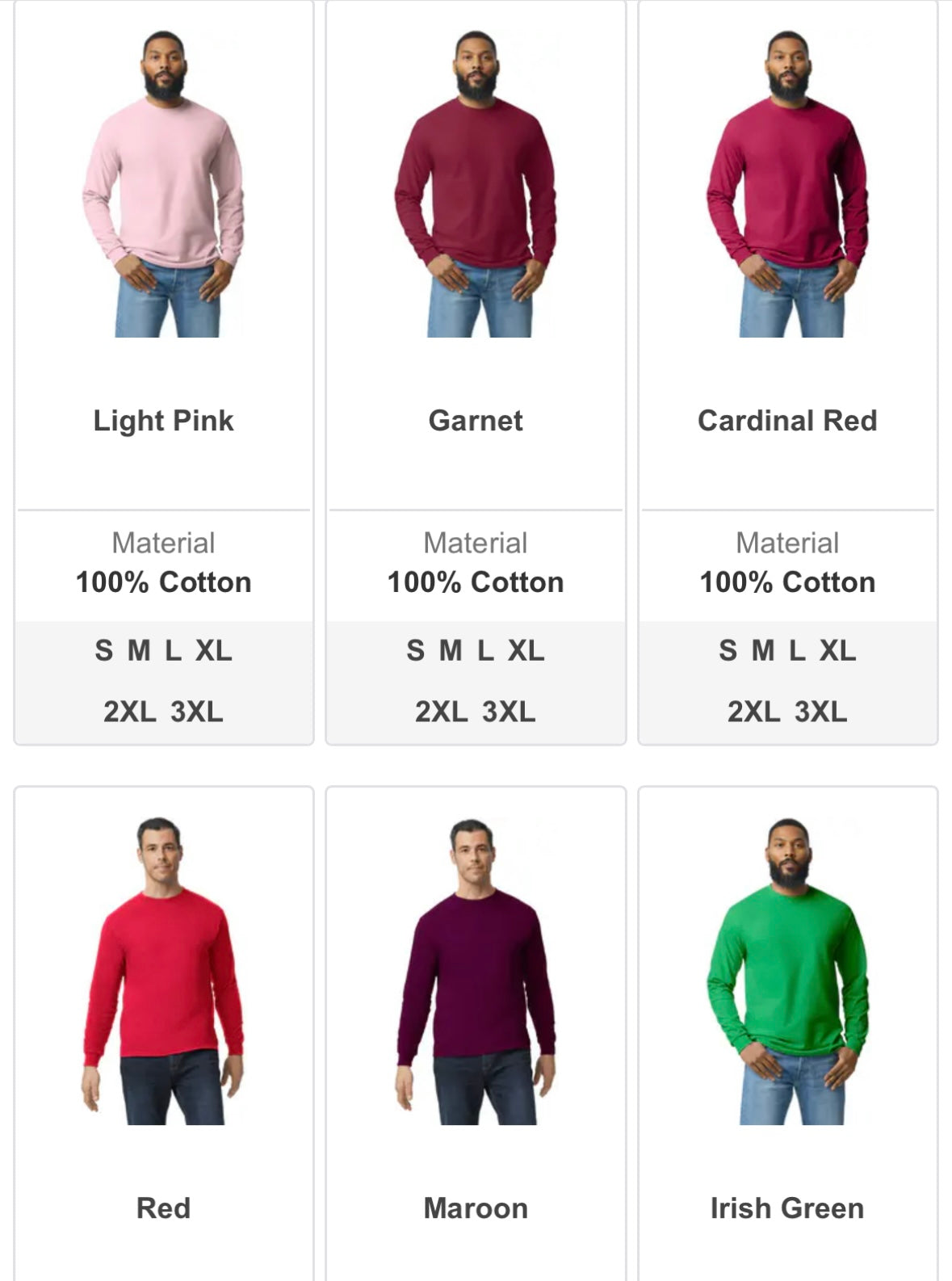This screenshot has height=1281, width=952.
Task: Open the Light Pink shirt product image
Action: tap(163, 184)
